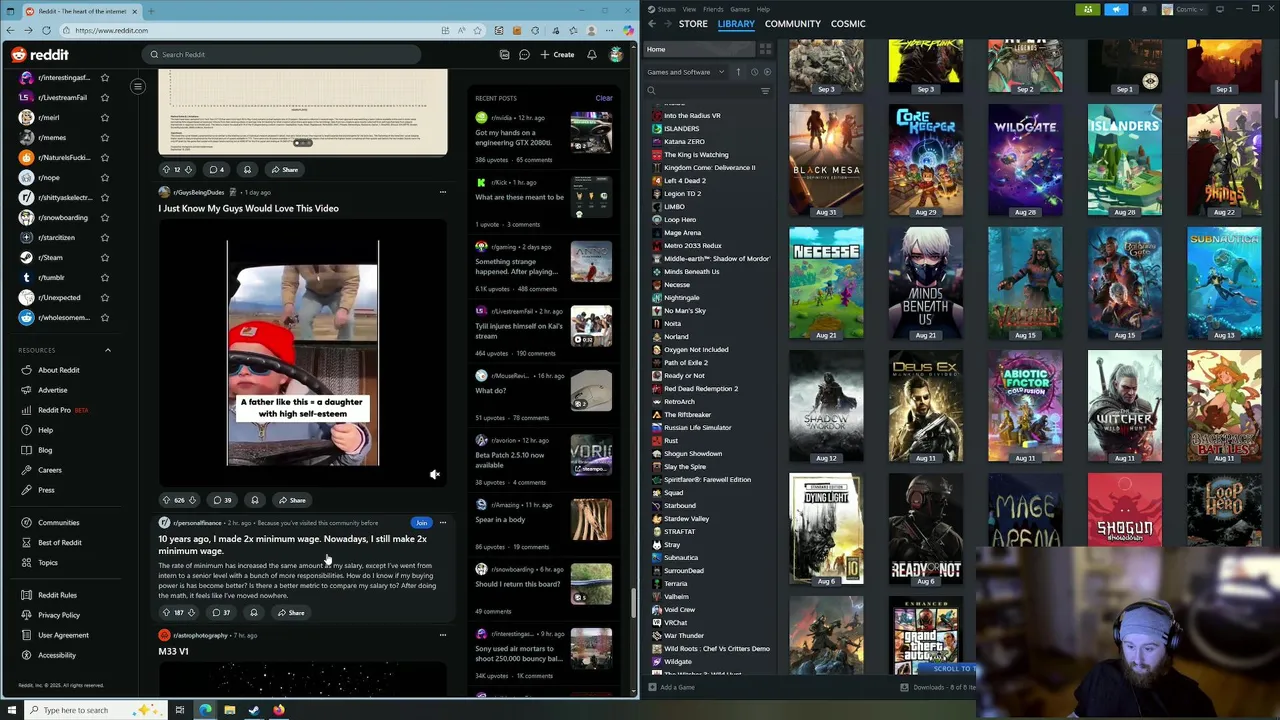
Task: Open Games and Software dropdown in Steam
Action: 685,72
